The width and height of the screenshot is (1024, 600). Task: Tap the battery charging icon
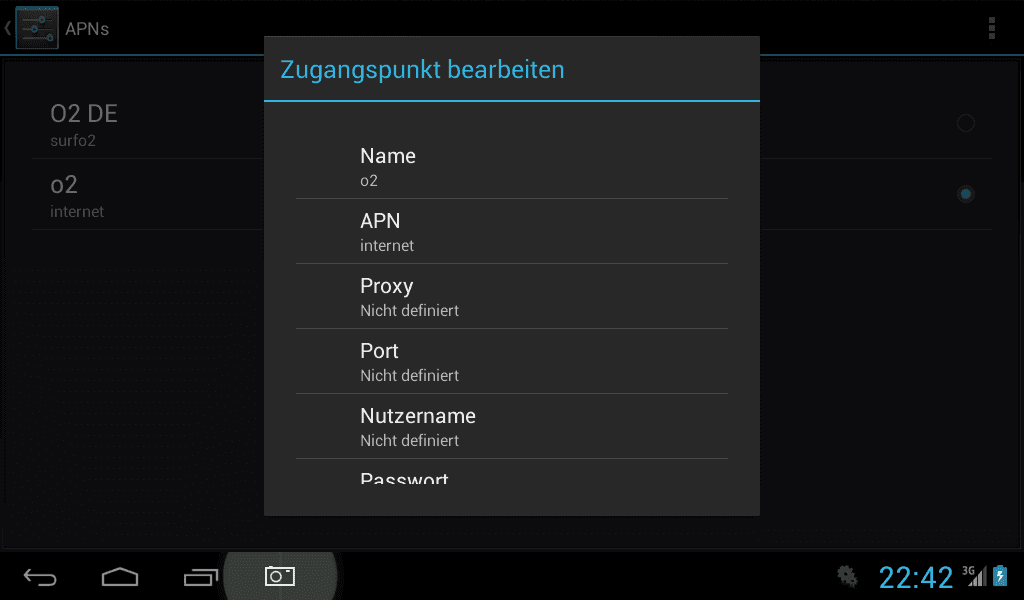pos(1000,576)
